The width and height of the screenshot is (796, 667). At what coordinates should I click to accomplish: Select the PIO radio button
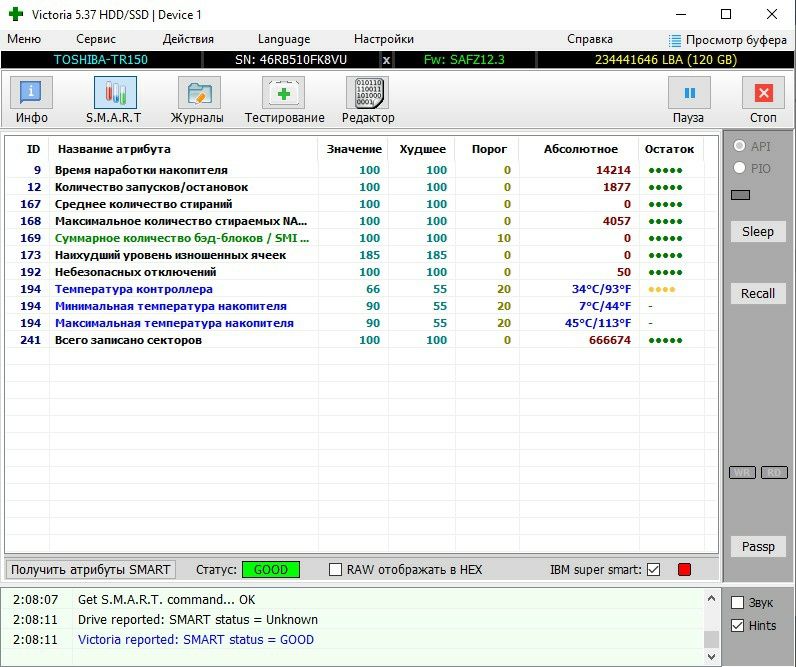(740, 168)
